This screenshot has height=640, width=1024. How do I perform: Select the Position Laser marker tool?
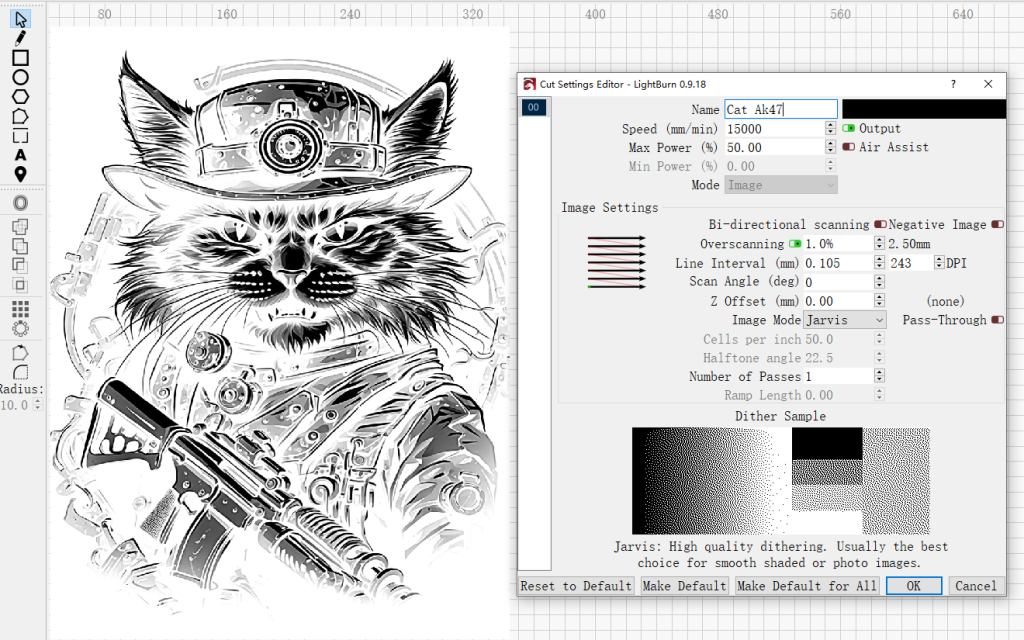pos(20,174)
